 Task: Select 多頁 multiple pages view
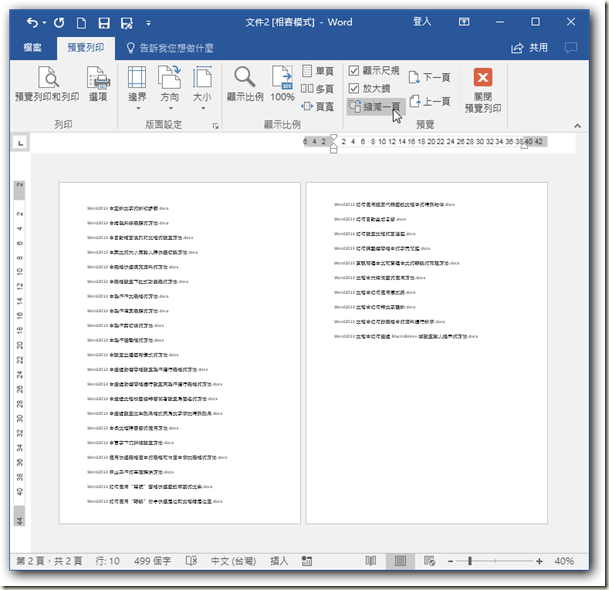point(318,89)
